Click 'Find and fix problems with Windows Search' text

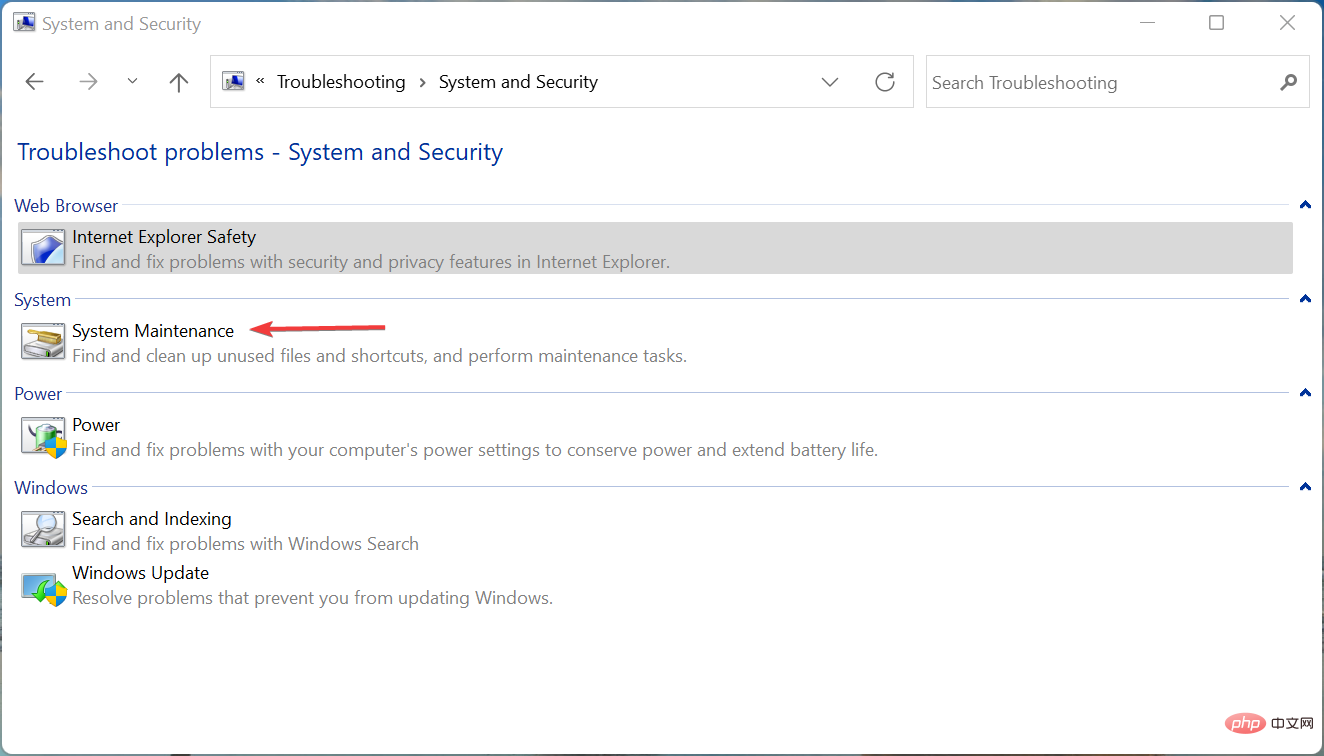[245, 544]
